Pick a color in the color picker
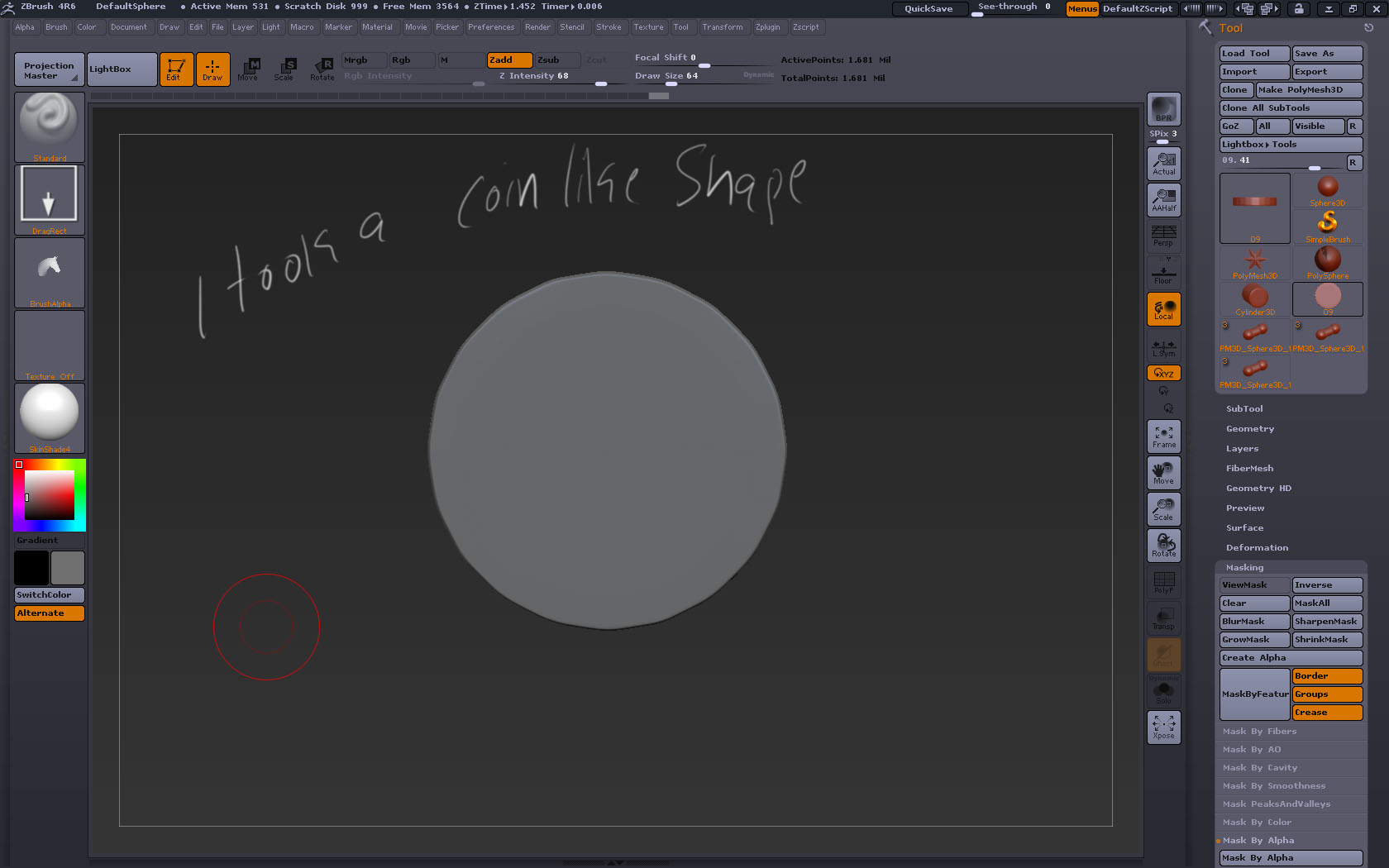Screen dimensions: 1389x868 coord(50,495)
